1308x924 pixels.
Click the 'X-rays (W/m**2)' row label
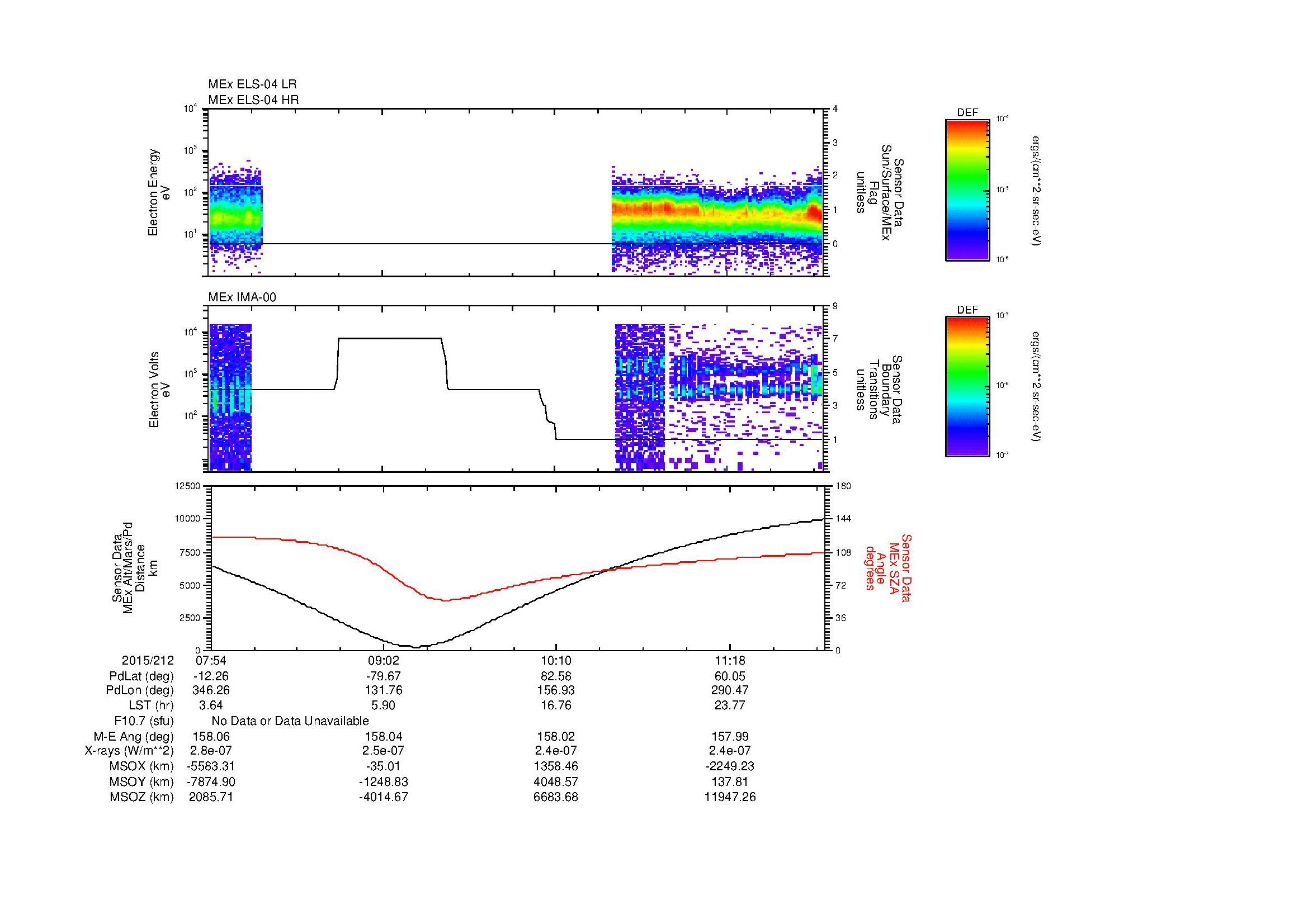click(x=129, y=751)
